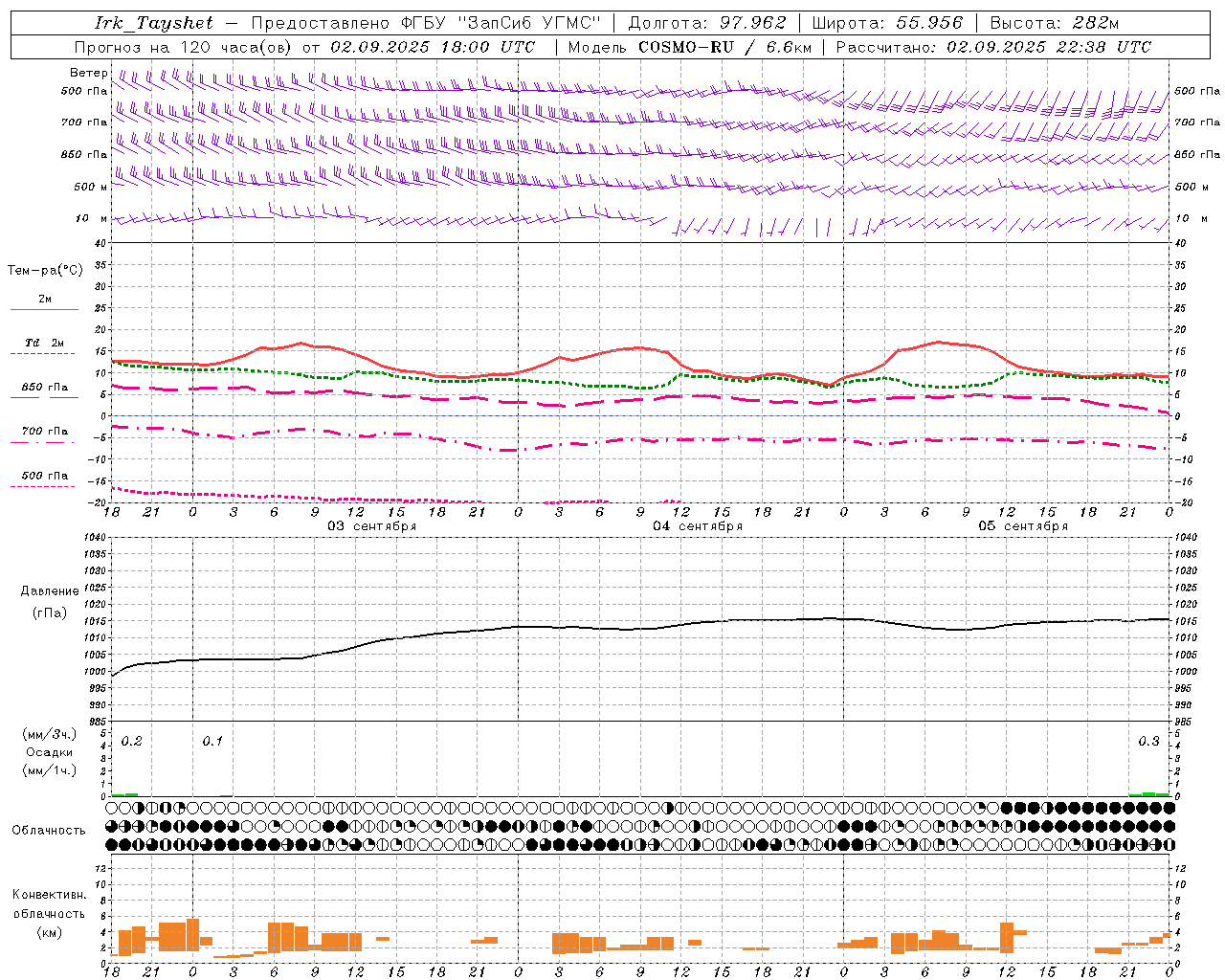
Task: Select the (км) convective cloud unit label
Action: click(x=50, y=932)
